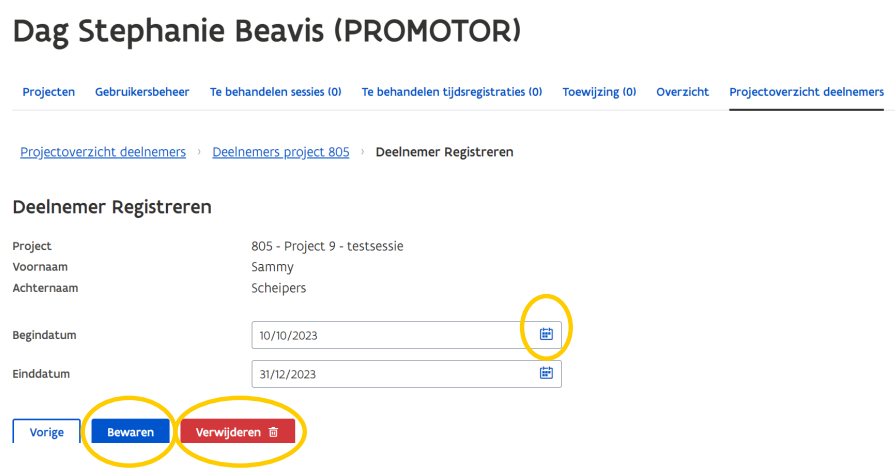895x474 pixels.
Task: Switch to the Overzicht tab
Action: pyautogui.click(x=682, y=92)
